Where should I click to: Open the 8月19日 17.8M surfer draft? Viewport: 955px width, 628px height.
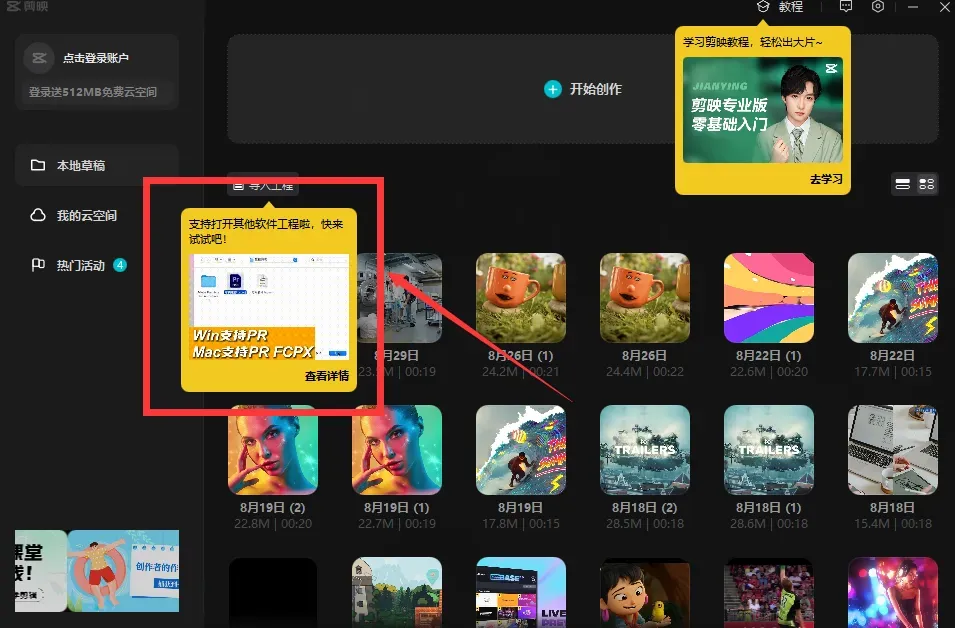[x=521, y=450]
